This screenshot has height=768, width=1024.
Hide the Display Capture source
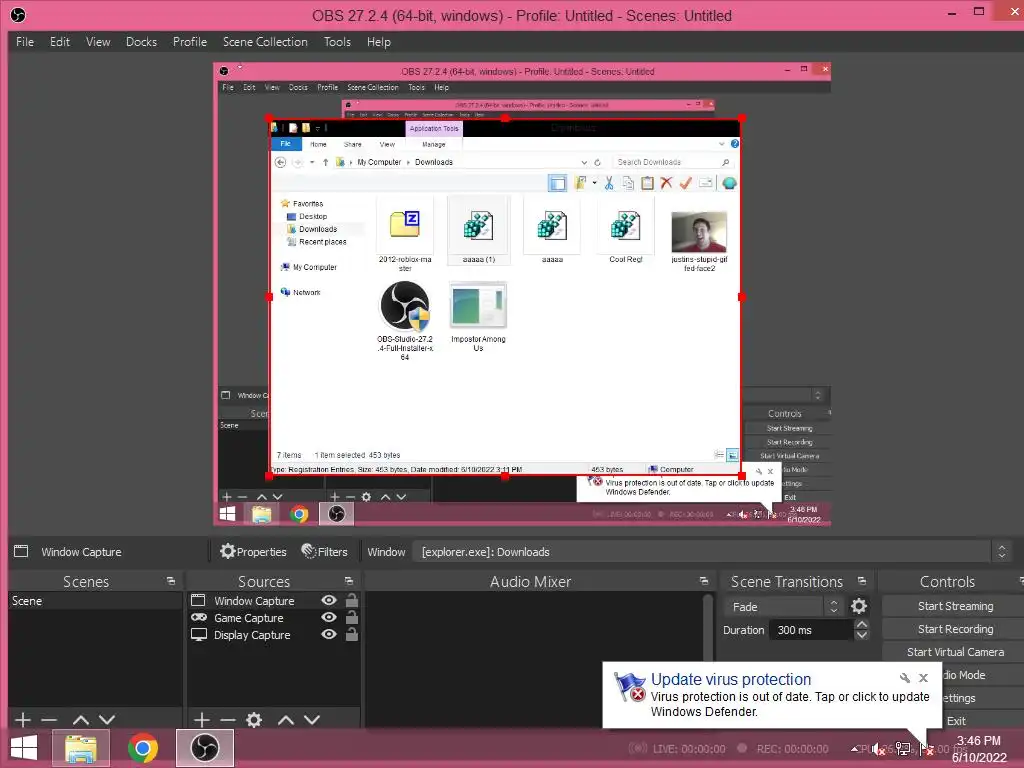(329, 634)
